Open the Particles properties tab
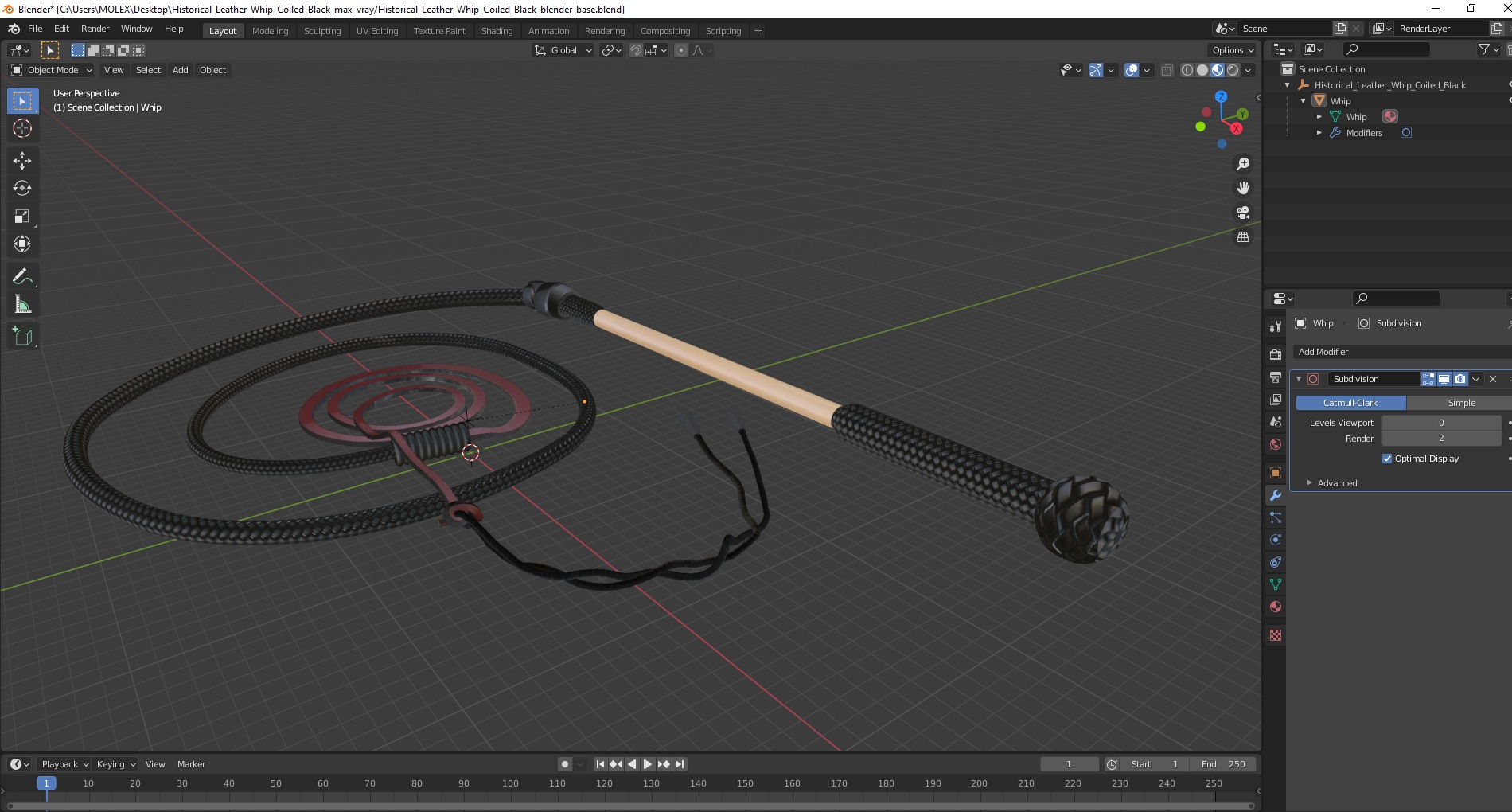The image size is (1512, 812). pos(1276,517)
